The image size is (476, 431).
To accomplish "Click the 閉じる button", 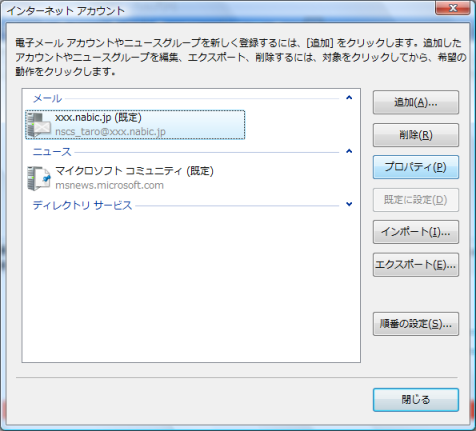I will (x=416, y=400).
